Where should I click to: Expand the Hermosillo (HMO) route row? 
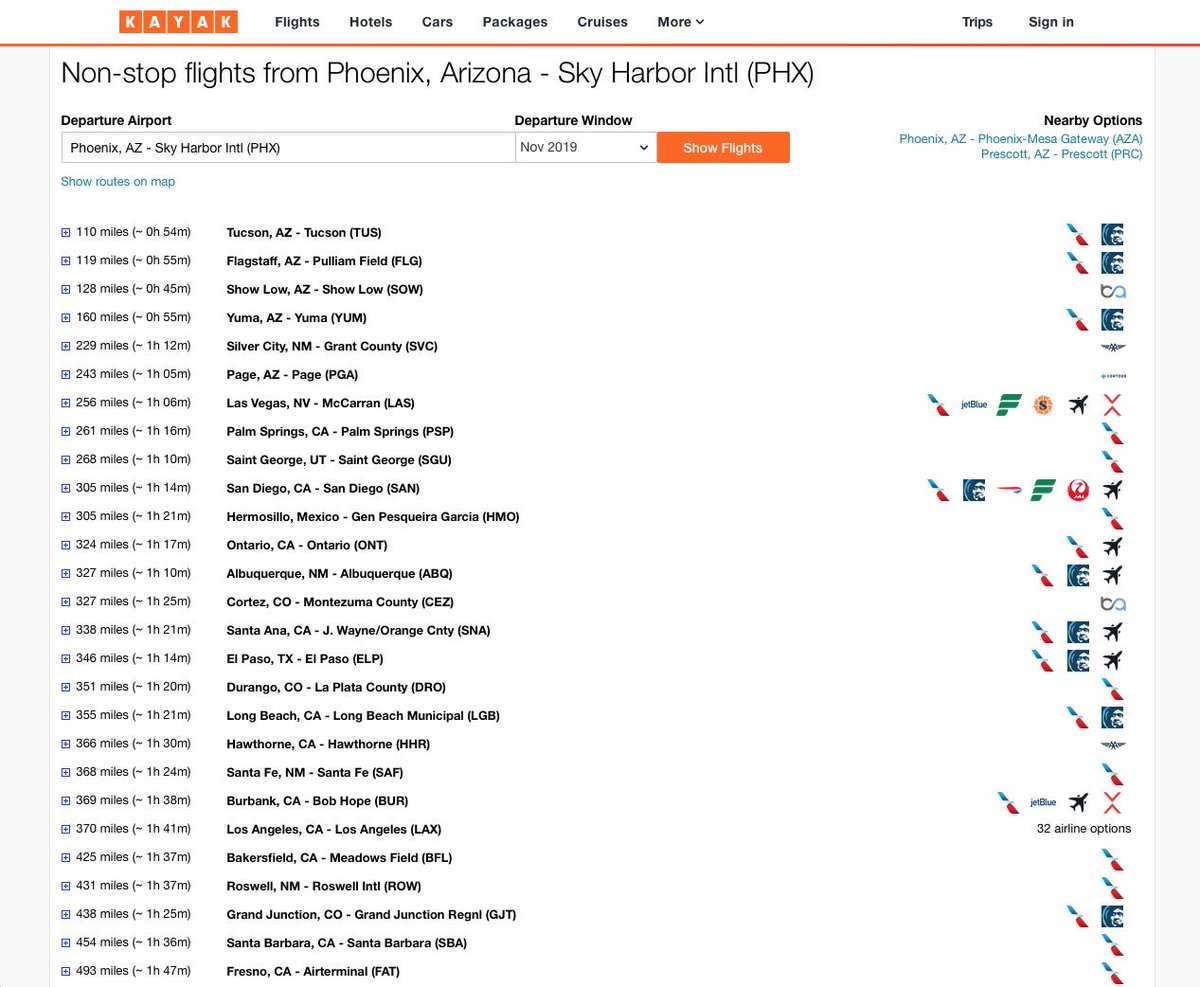point(66,517)
